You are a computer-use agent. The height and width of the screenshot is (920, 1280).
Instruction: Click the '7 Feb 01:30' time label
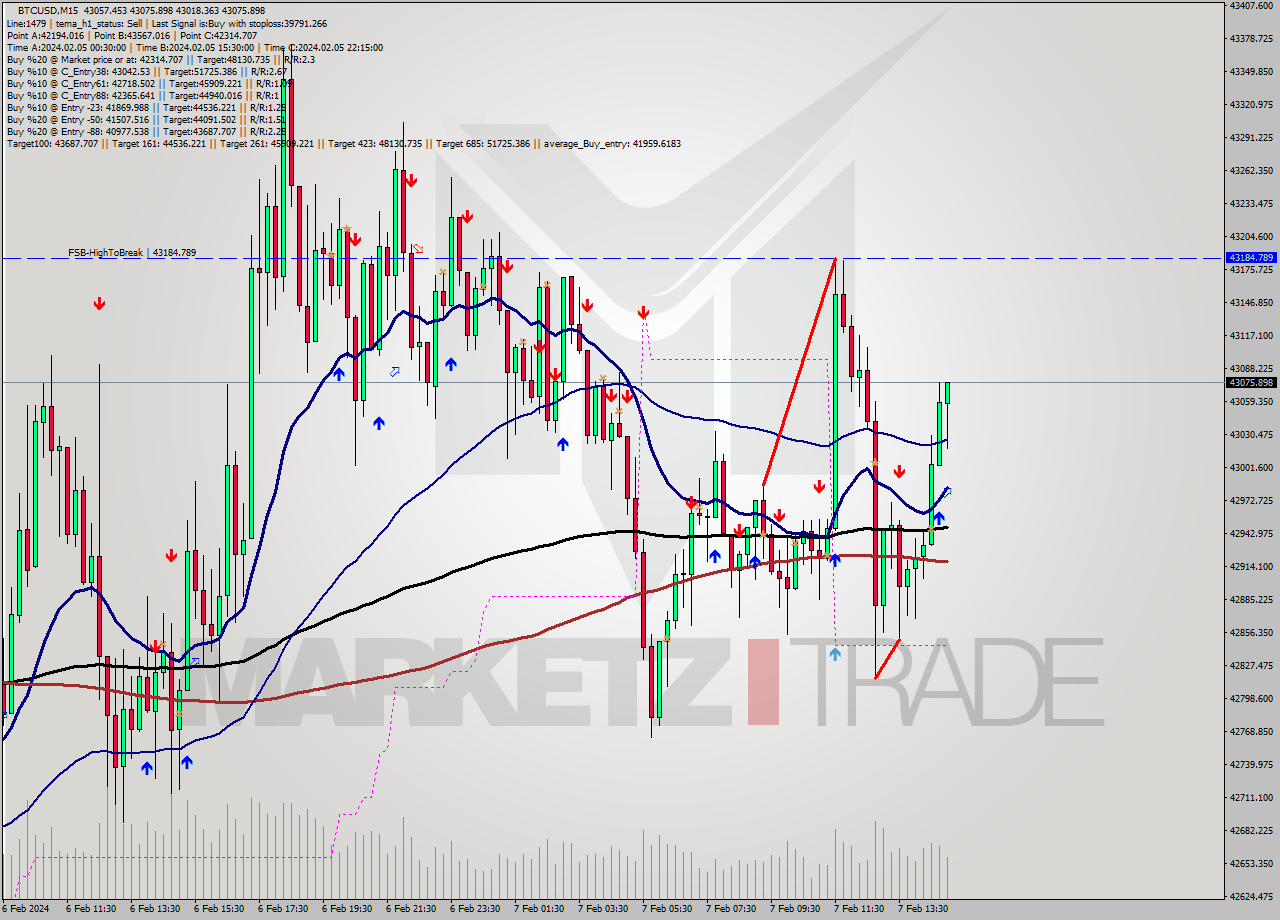539,909
